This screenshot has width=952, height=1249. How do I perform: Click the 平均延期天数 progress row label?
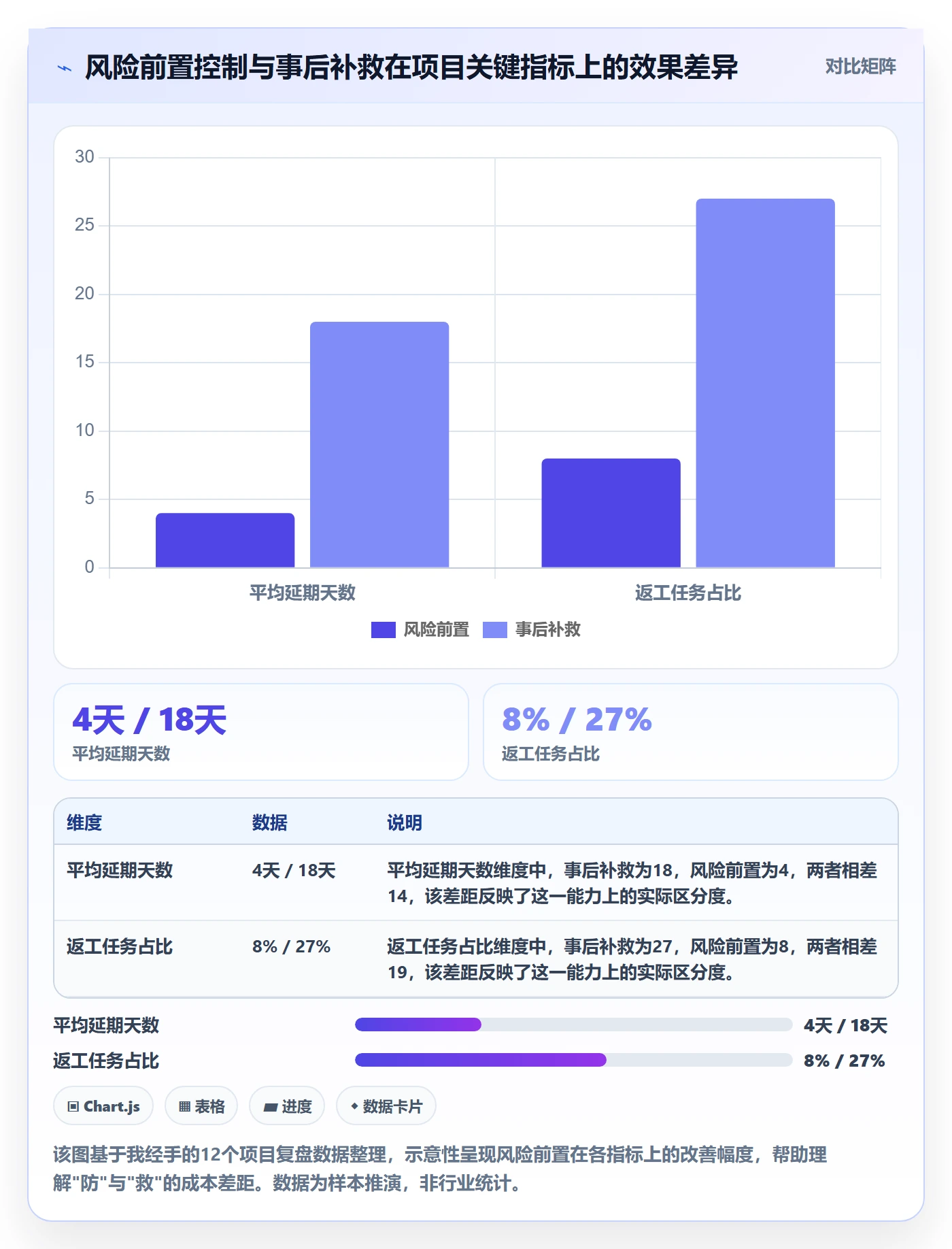point(106,1025)
